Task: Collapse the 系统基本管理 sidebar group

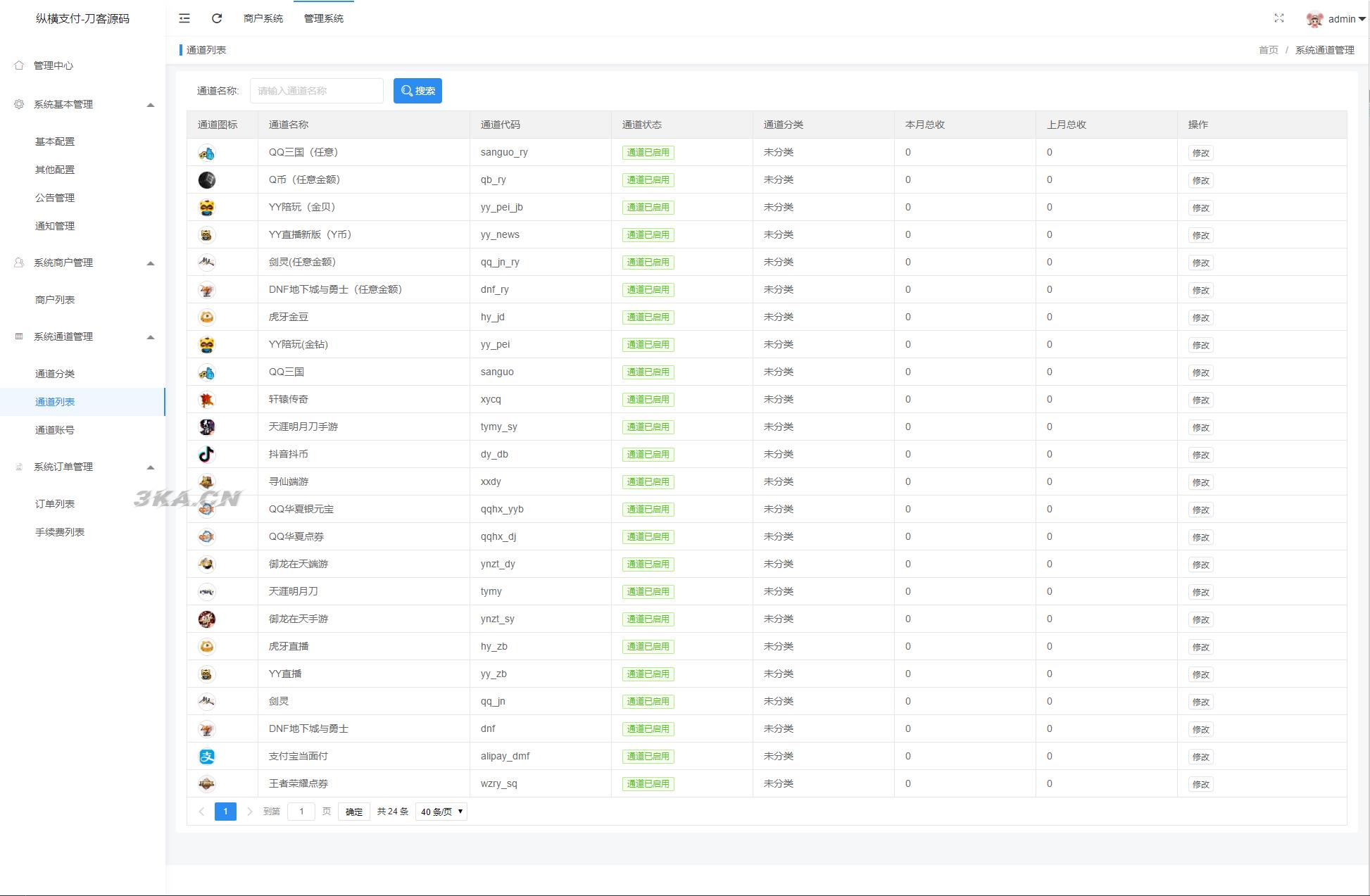Action: [151, 105]
